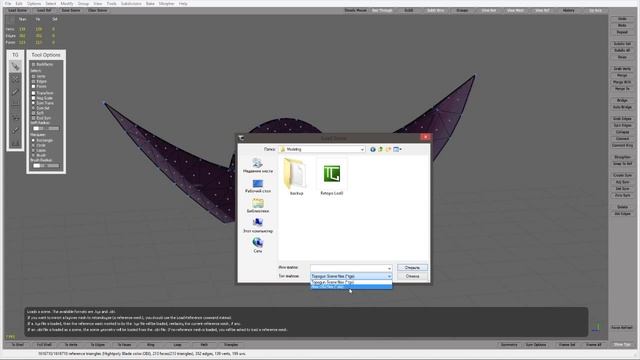The image size is (640, 360).
Task: Open the Modify menu
Action: pyautogui.click(x=67, y=4)
